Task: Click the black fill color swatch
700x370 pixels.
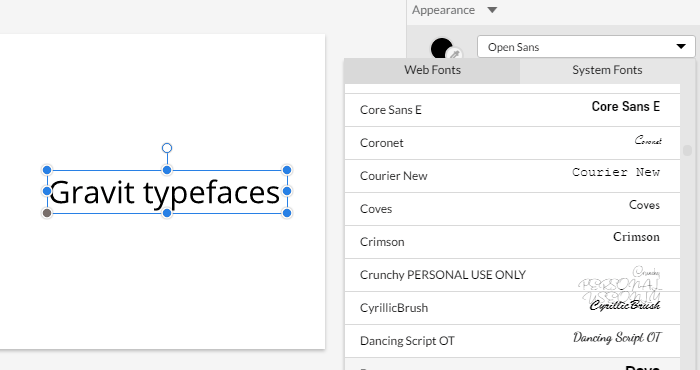Action: coord(442,48)
